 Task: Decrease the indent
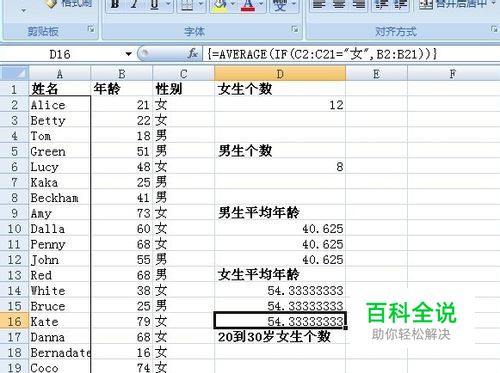(x=380, y=5)
